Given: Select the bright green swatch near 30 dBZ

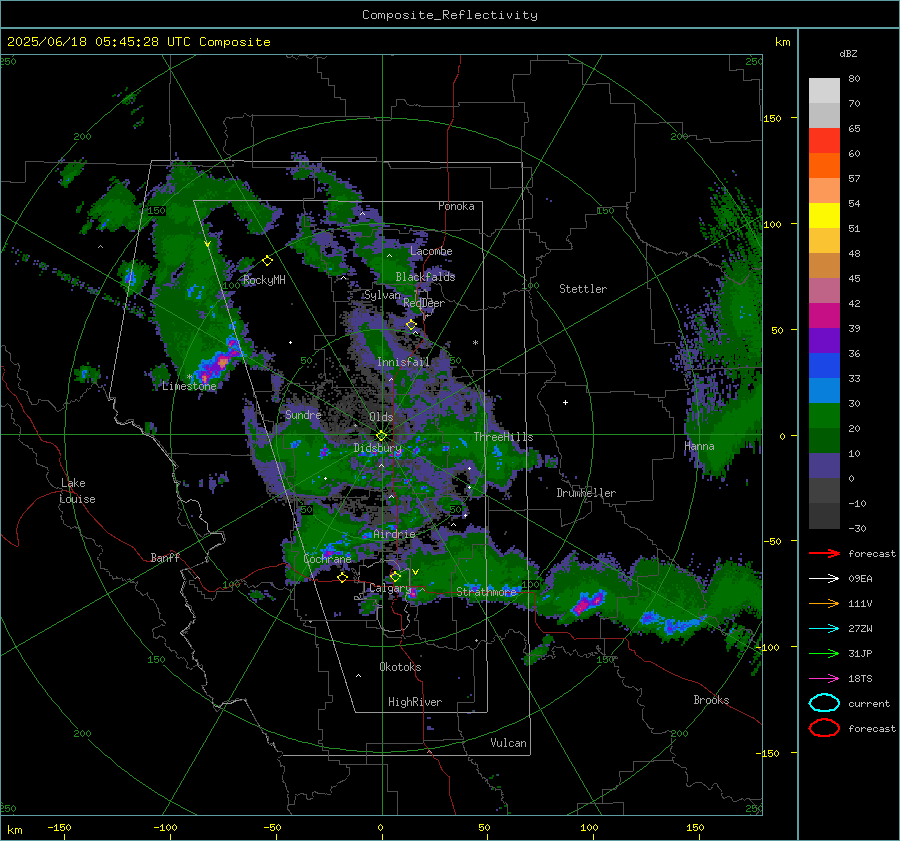Looking at the screenshot, I should 824,416.
